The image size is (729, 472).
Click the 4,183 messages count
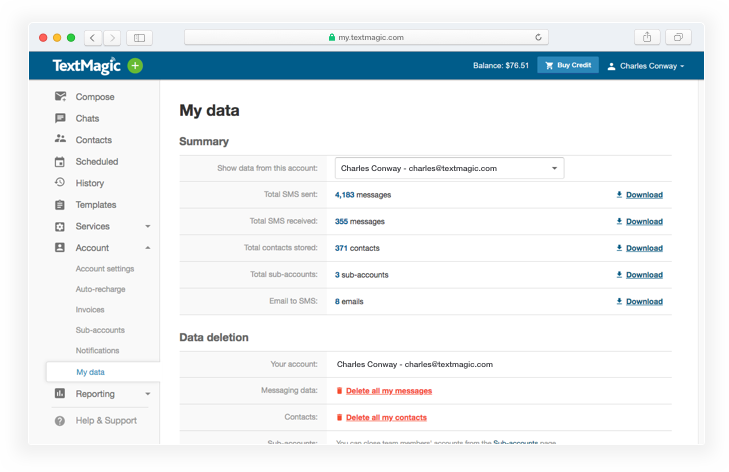click(x=363, y=195)
